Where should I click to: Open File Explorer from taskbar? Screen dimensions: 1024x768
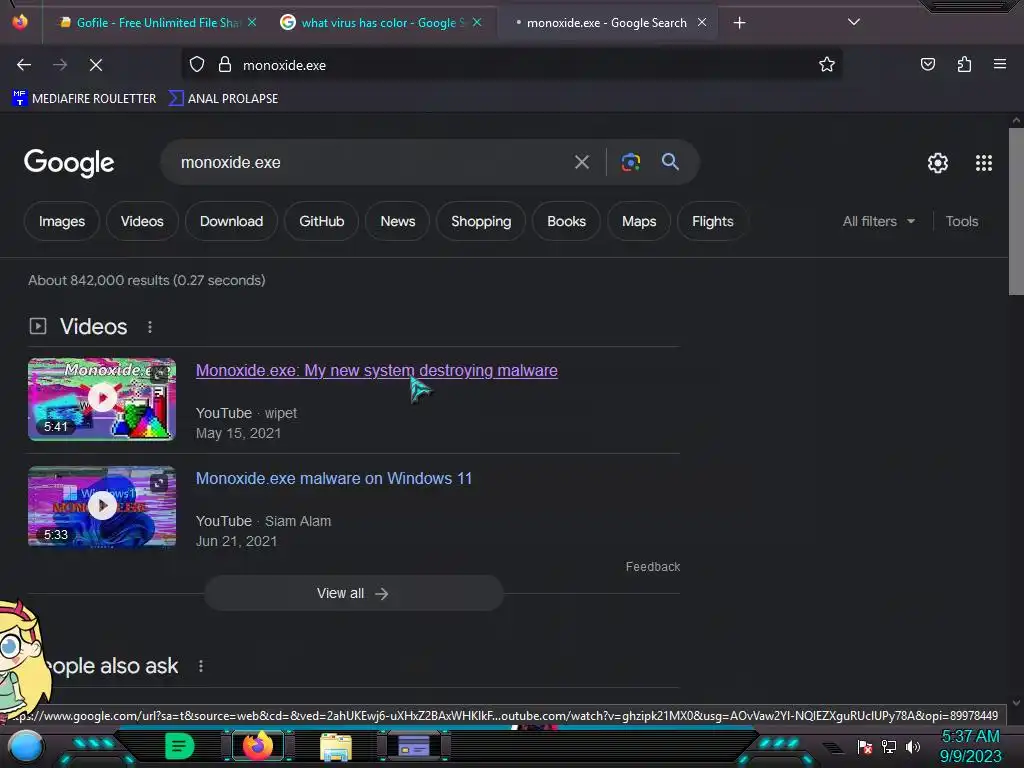coord(336,746)
